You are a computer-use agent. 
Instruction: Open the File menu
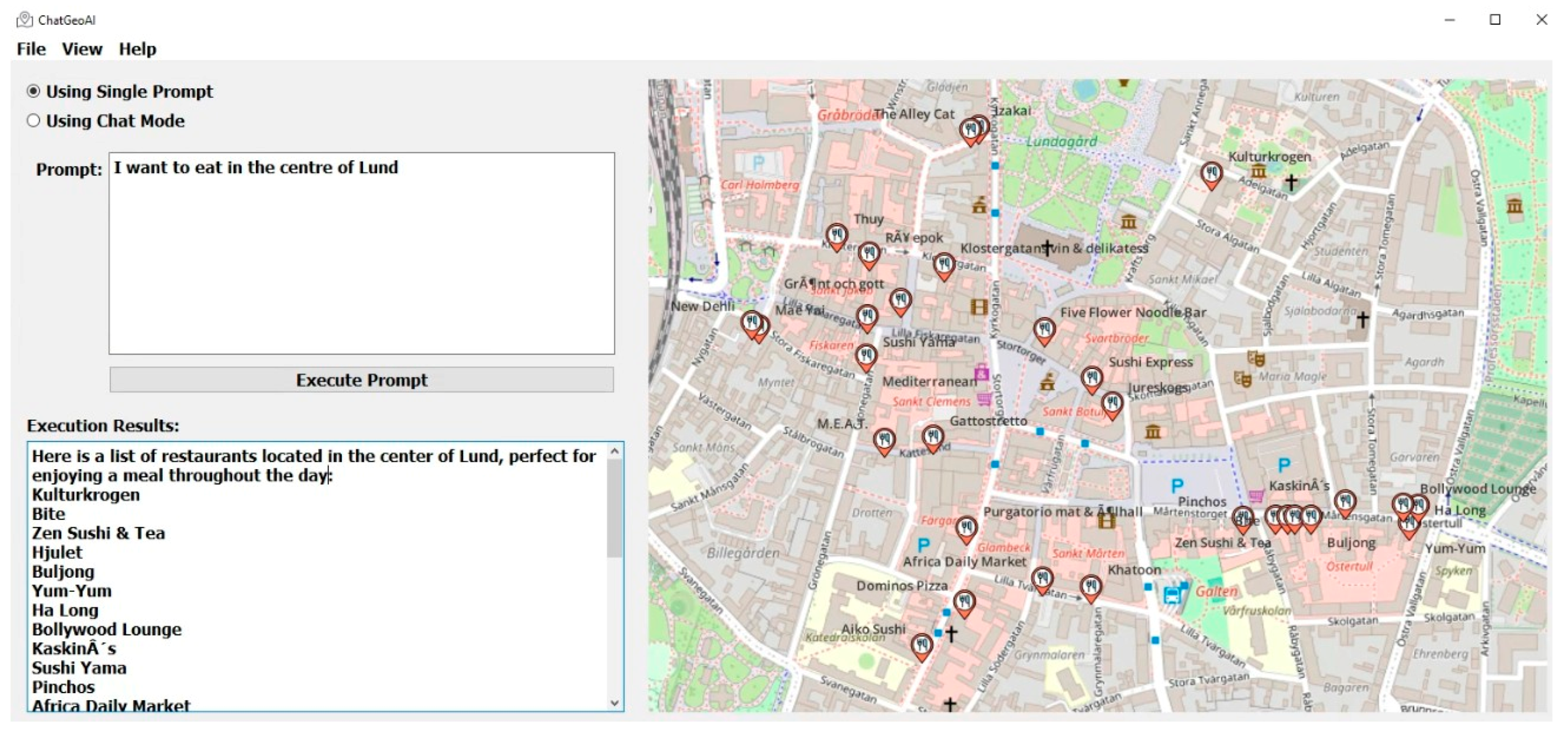tap(31, 49)
